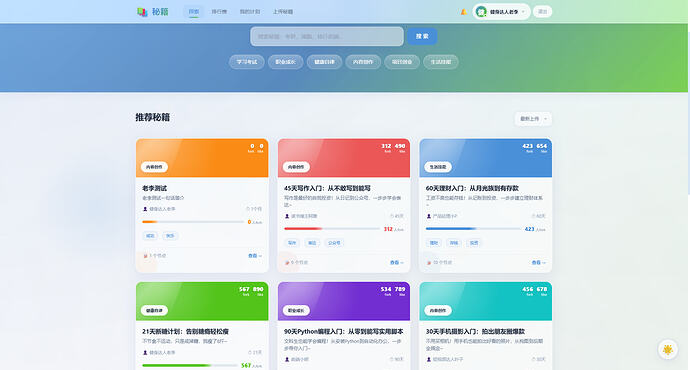This screenshot has width=690, height=370.
Task: Click category badge on orange 老李测试 card
Action: point(154,167)
